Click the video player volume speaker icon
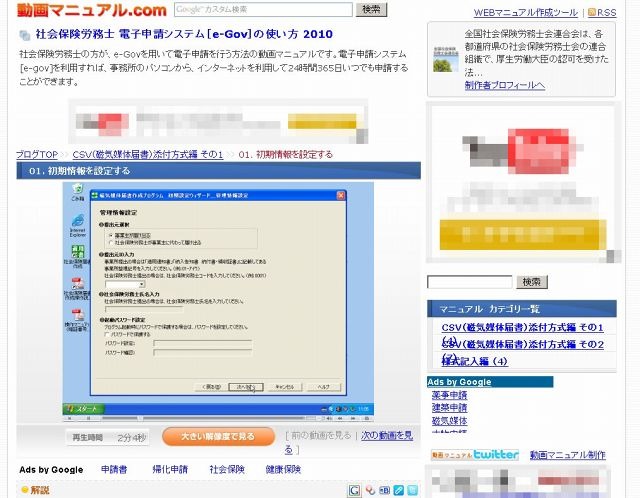The width and height of the screenshot is (640, 498). 329,418
